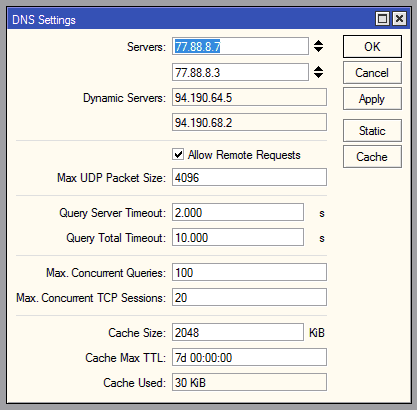Select dynamic server 94.190.64.5 field
This screenshot has width=417, height=410.
(249, 97)
